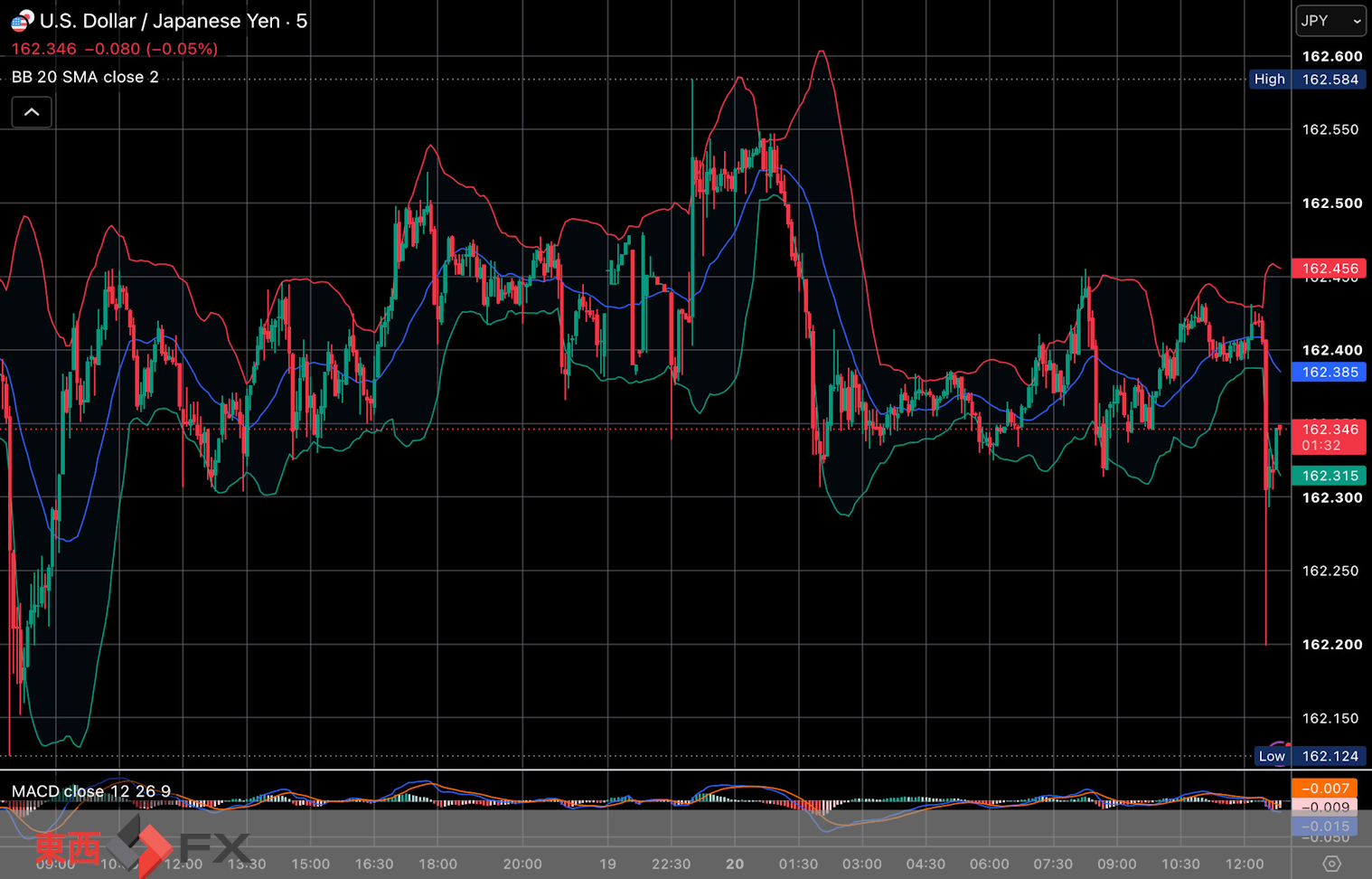Click the 03:00 time axis label

click(x=862, y=864)
